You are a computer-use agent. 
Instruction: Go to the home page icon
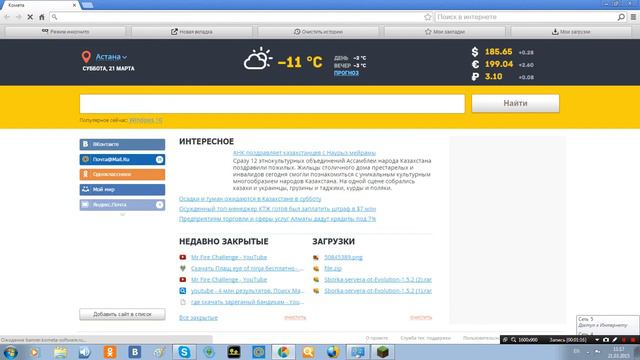coord(42,17)
